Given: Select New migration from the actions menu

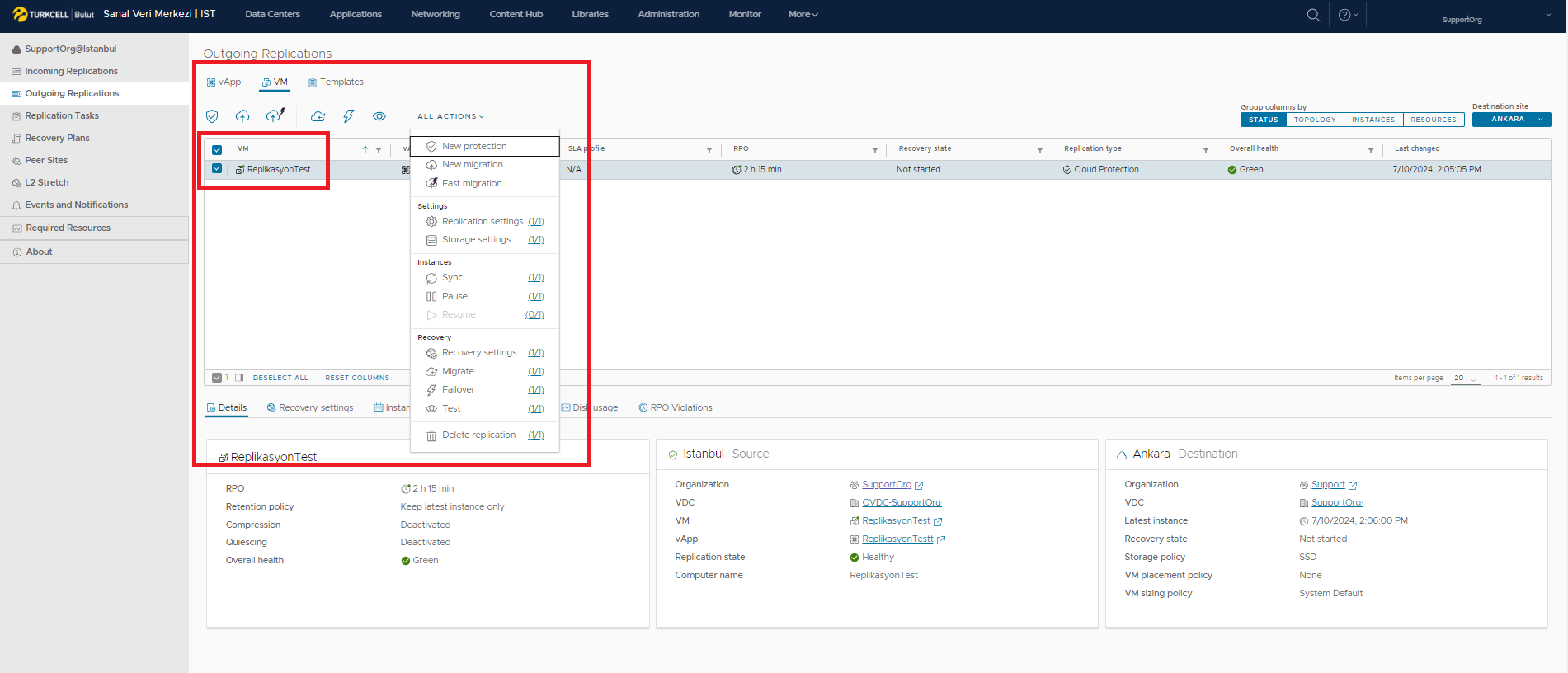Looking at the screenshot, I should pos(485,165).
